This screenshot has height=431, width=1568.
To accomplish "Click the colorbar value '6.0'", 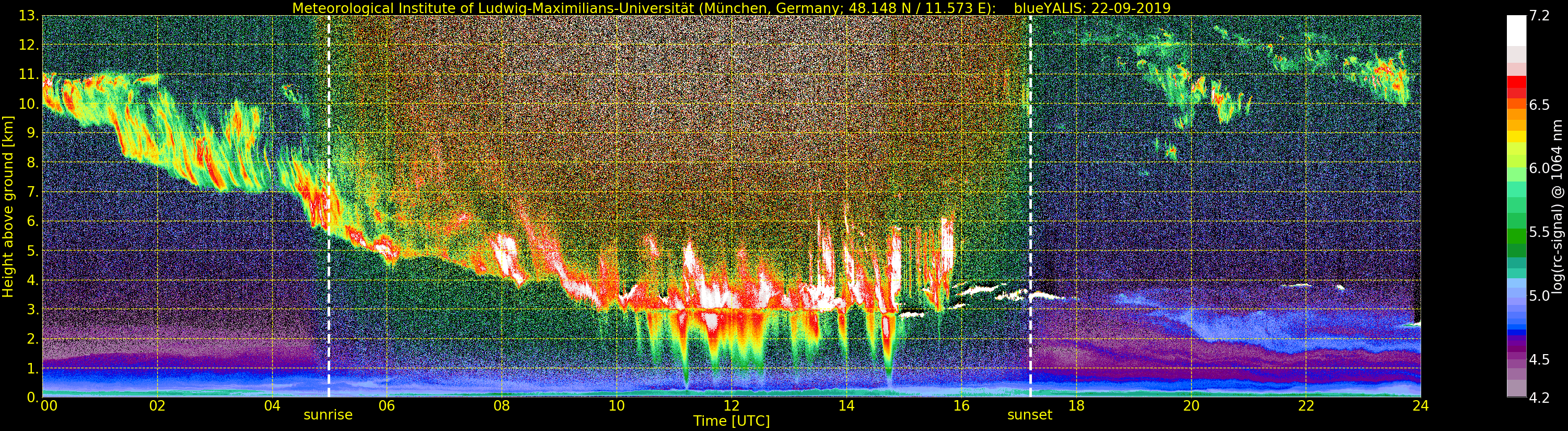I will (1539, 168).
